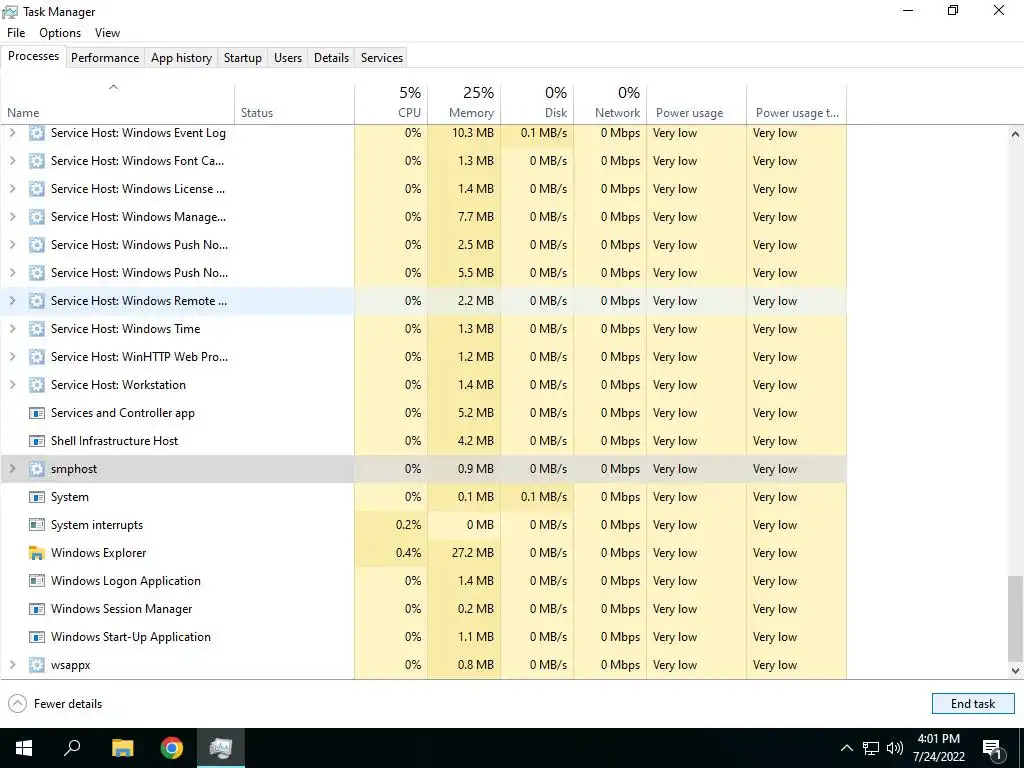
Task: Click the smphost process icon
Action: [x=37, y=469]
